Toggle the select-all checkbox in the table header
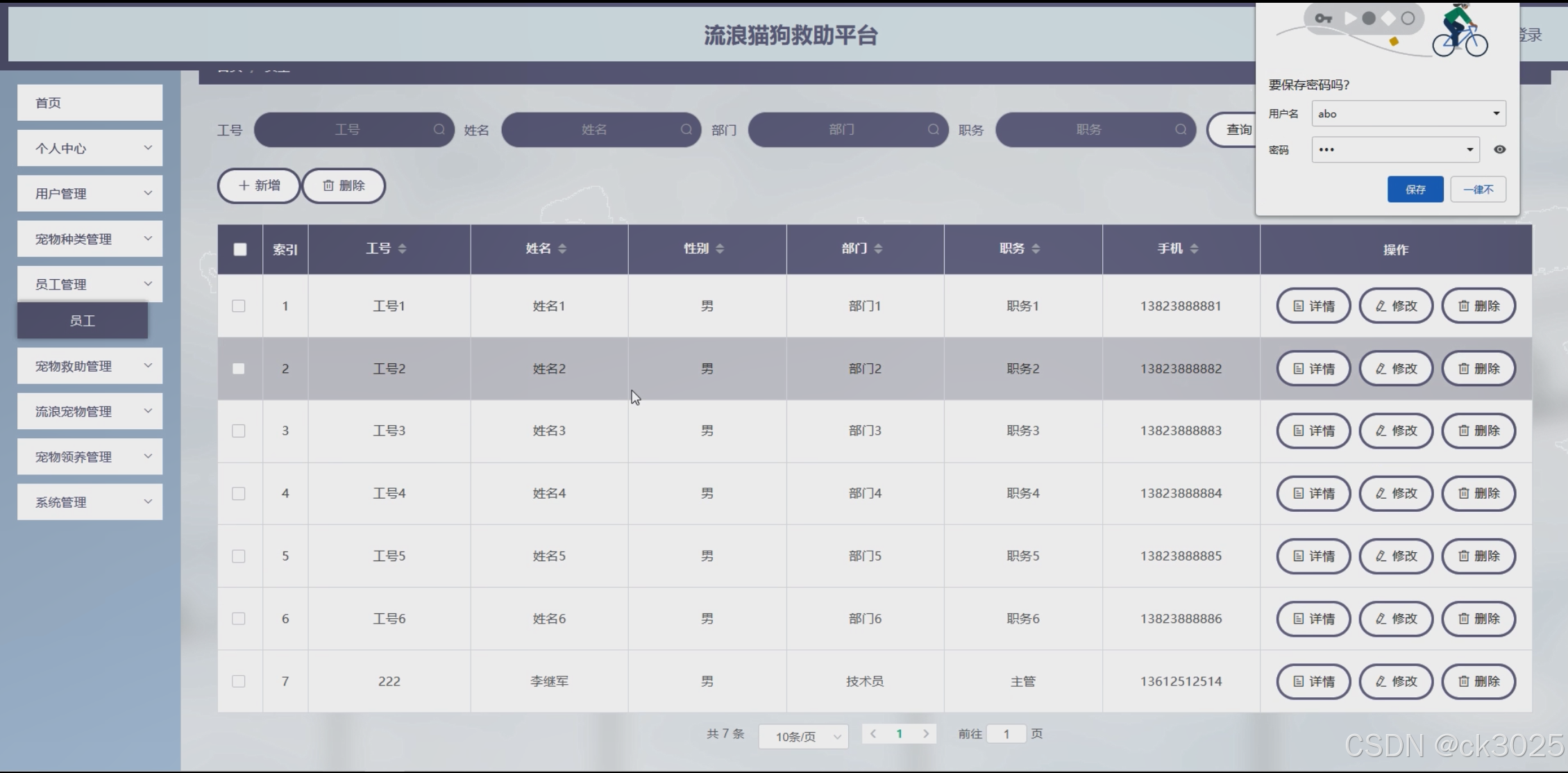1568x773 pixels. tap(240, 249)
